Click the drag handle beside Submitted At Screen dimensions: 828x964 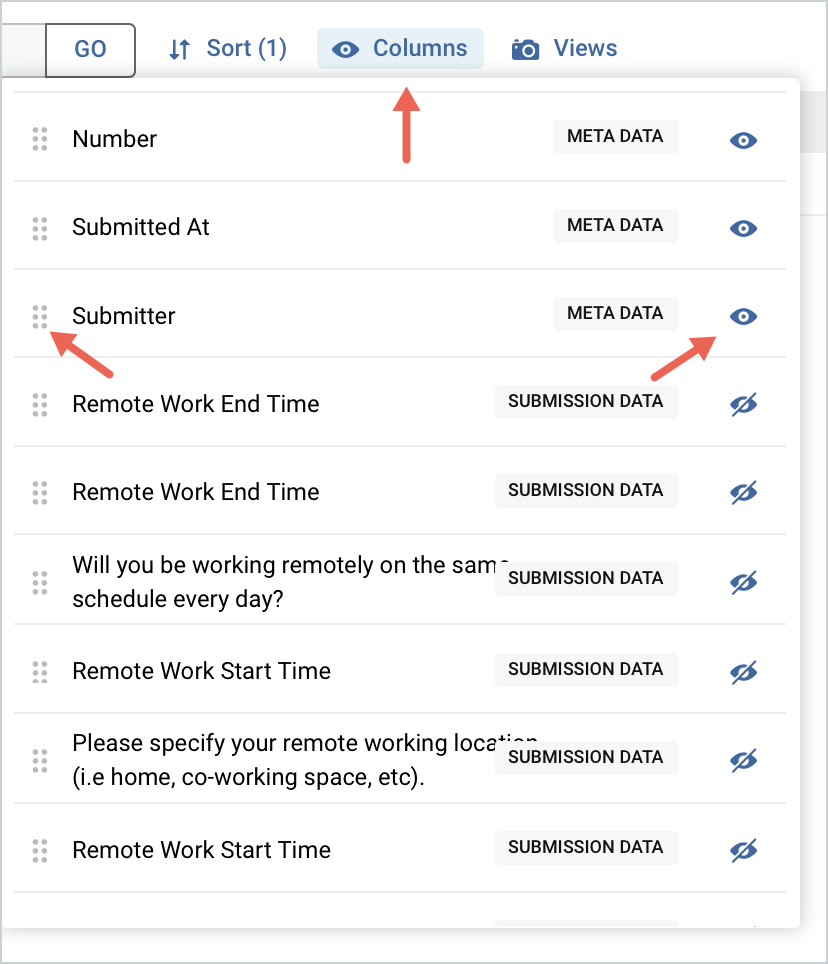tap(40, 228)
